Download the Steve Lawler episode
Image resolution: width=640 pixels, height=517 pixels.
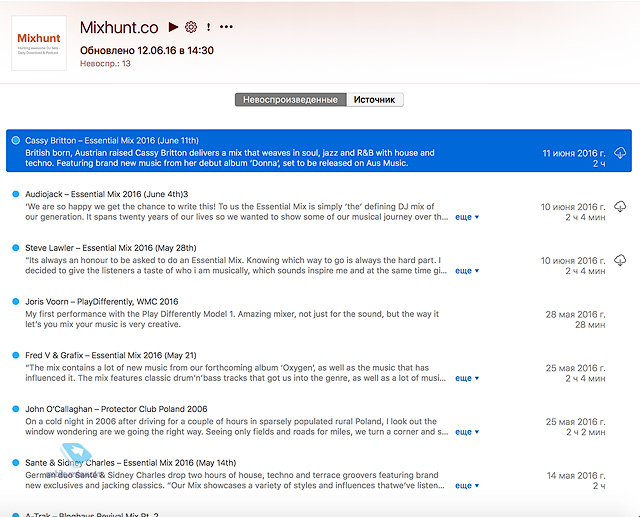[620, 260]
